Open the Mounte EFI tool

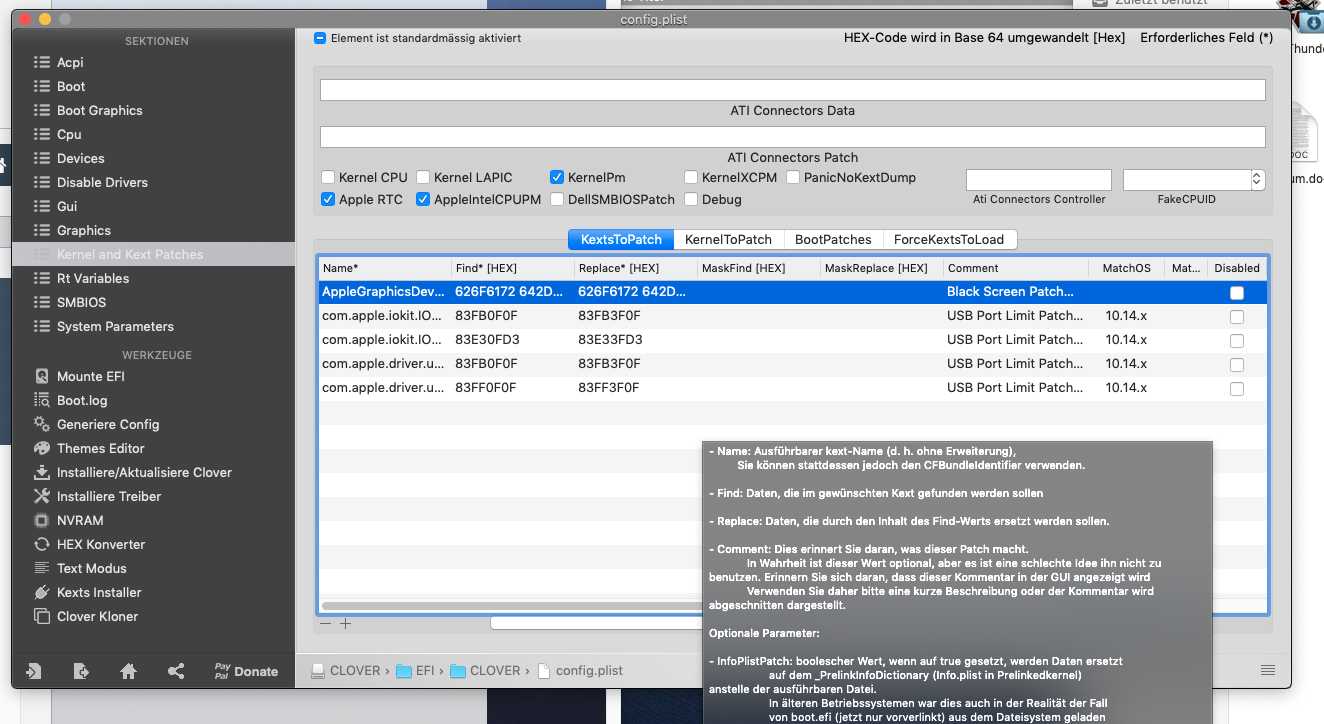click(90, 376)
